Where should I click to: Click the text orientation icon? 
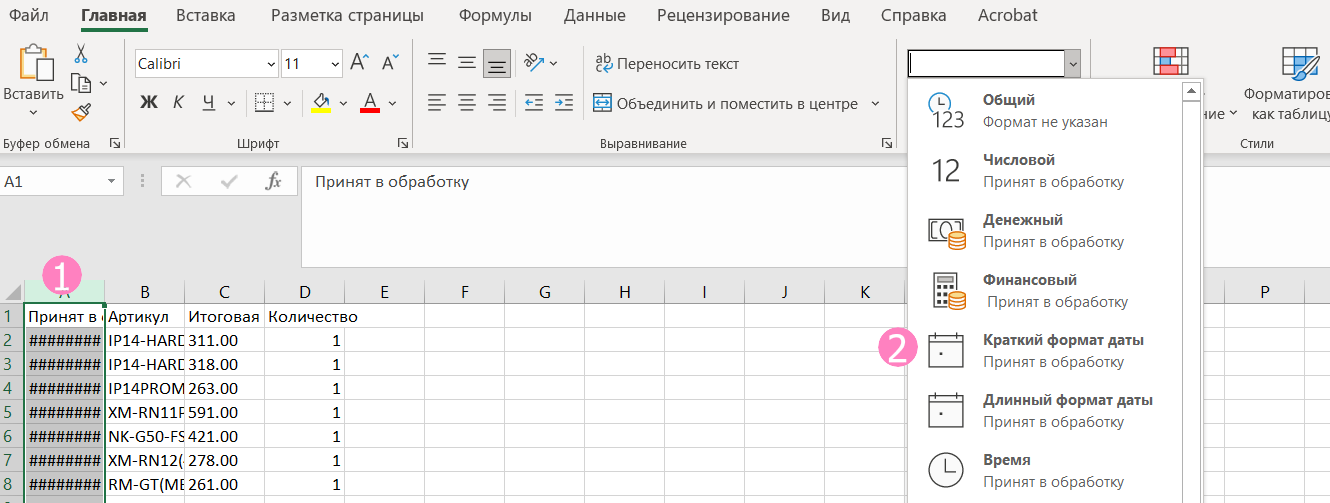coord(532,62)
